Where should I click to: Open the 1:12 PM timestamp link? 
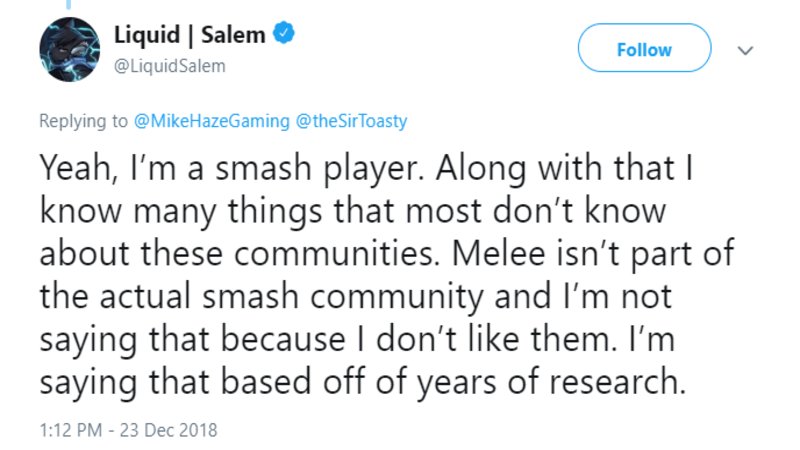pyautogui.click(x=70, y=430)
